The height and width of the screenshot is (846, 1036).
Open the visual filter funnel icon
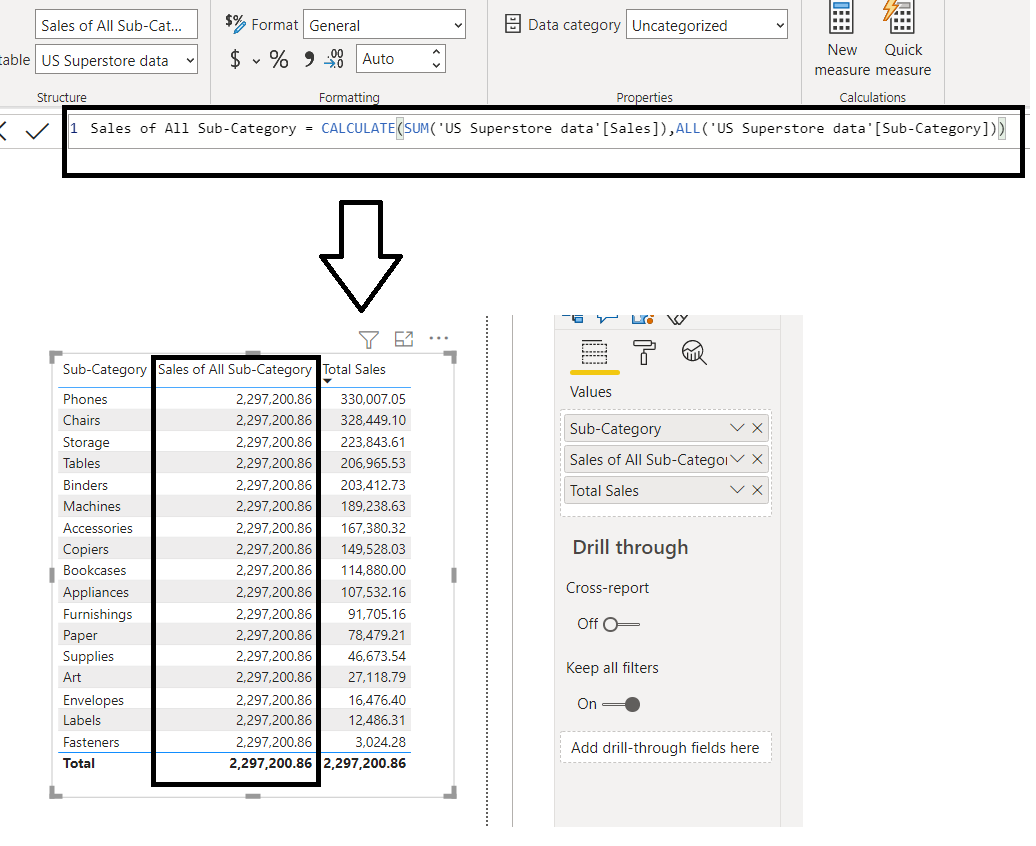coord(369,340)
